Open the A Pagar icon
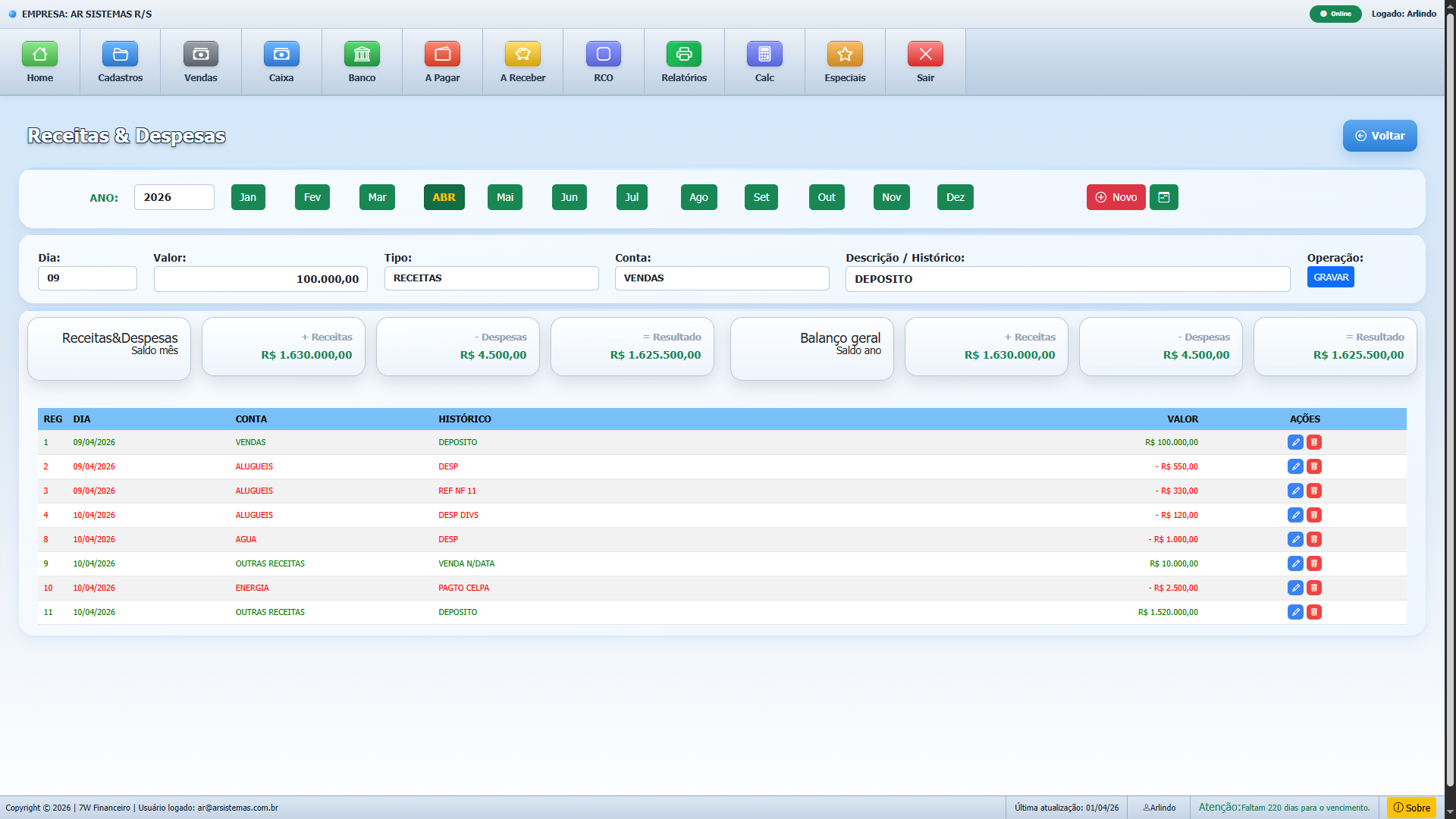 pyautogui.click(x=442, y=54)
